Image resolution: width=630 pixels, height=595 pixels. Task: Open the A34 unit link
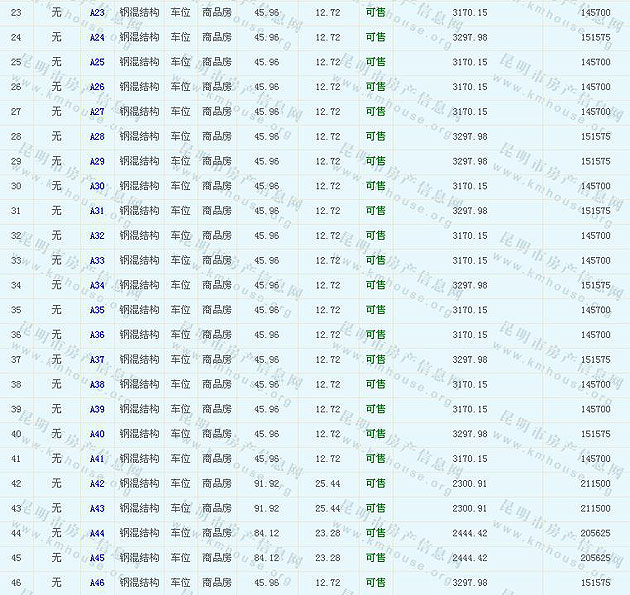pos(97,285)
